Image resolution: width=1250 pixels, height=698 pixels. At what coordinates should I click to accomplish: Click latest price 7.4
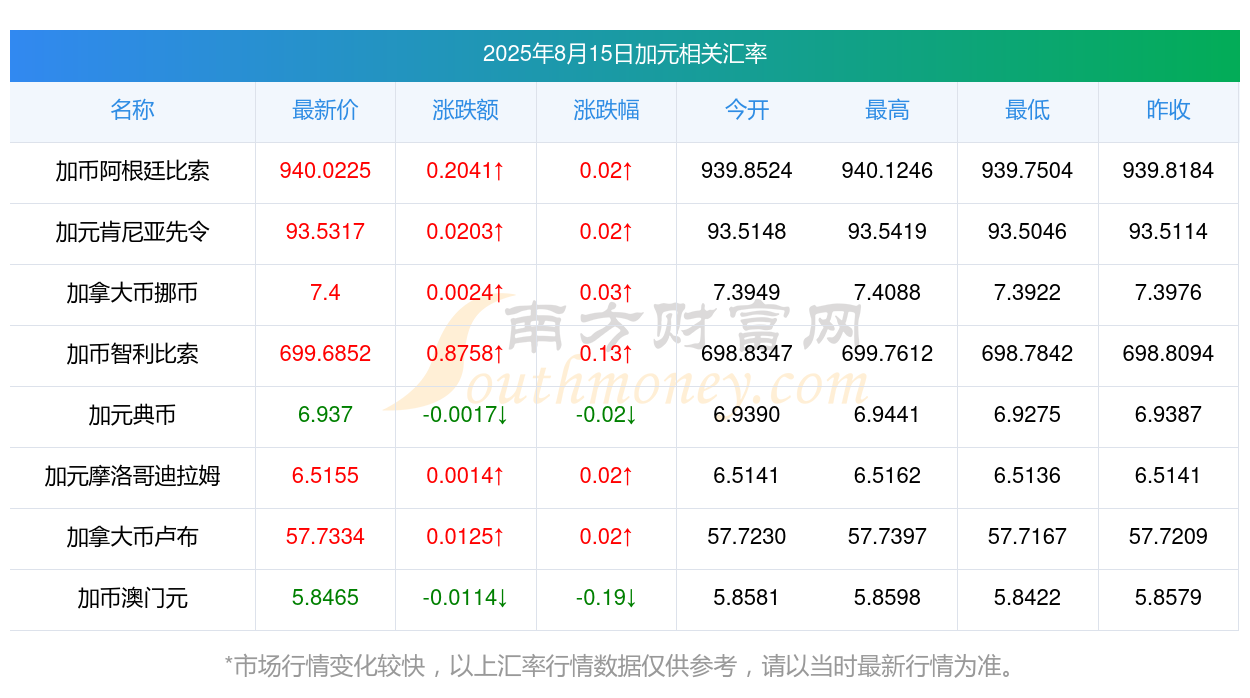[325, 293]
